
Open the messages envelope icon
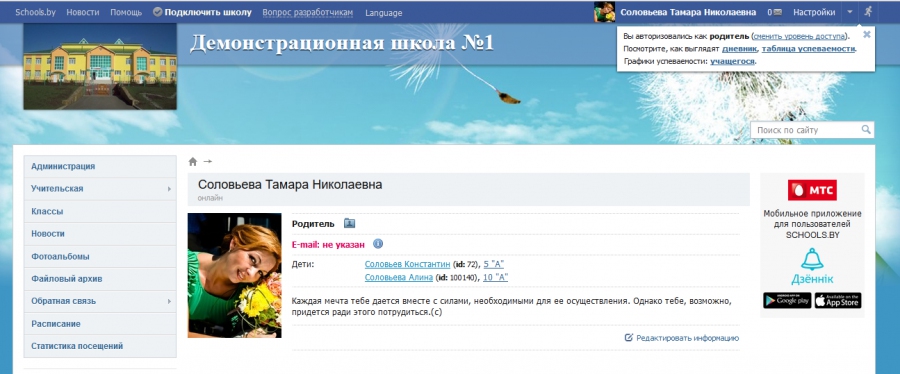pos(777,12)
